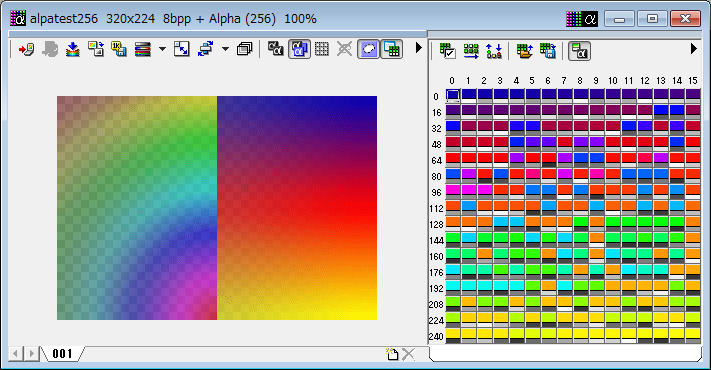Click the rainbow download import icon

[x=73, y=49]
